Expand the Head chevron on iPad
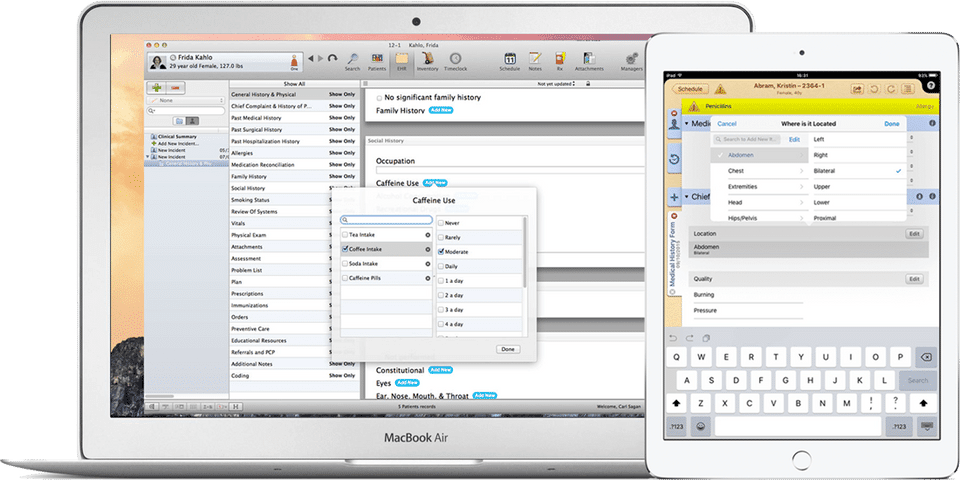960x480 pixels. [801, 203]
